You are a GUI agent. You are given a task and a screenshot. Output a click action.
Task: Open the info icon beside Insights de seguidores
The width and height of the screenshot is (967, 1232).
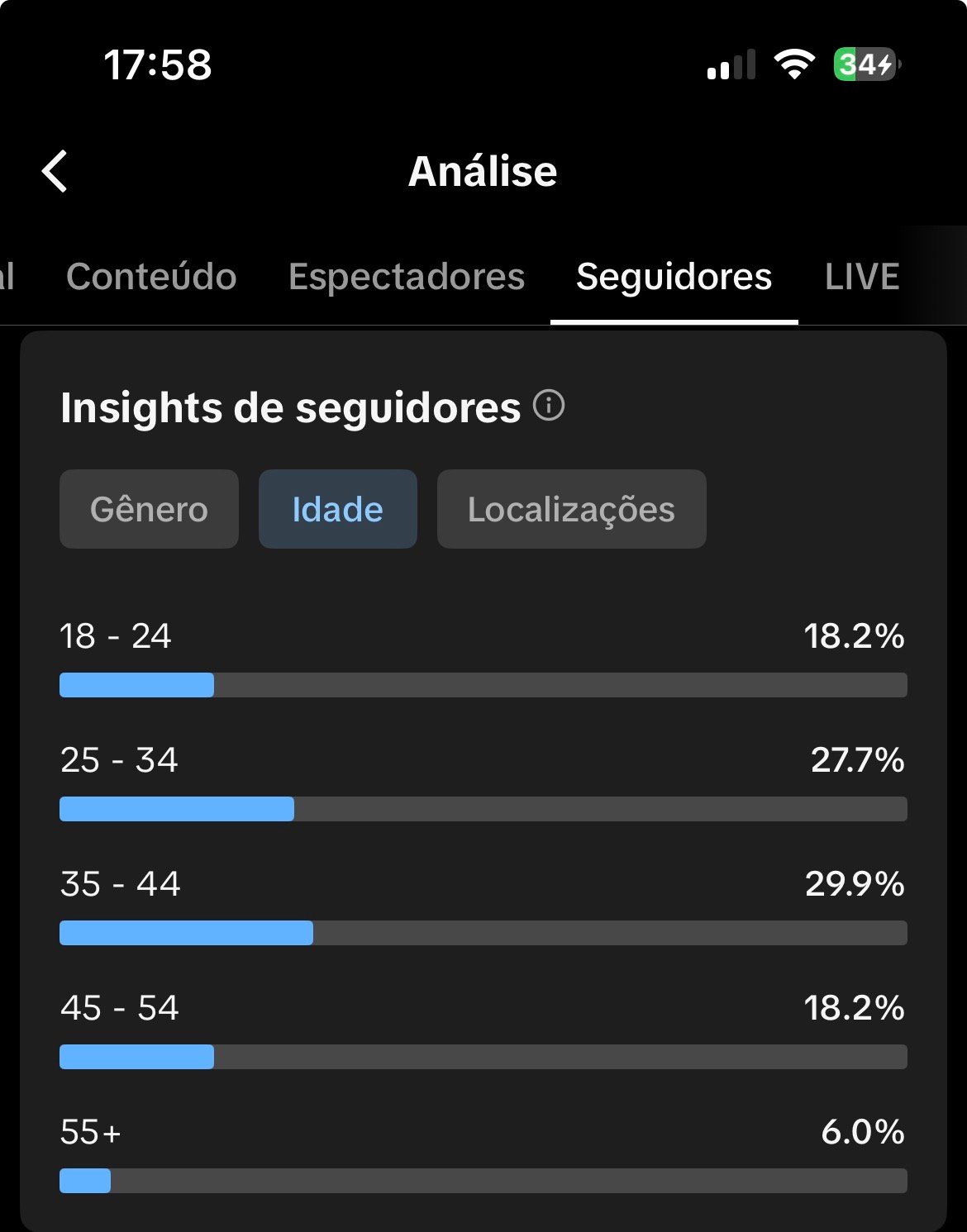pyautogui.click(x=549, y=406)
